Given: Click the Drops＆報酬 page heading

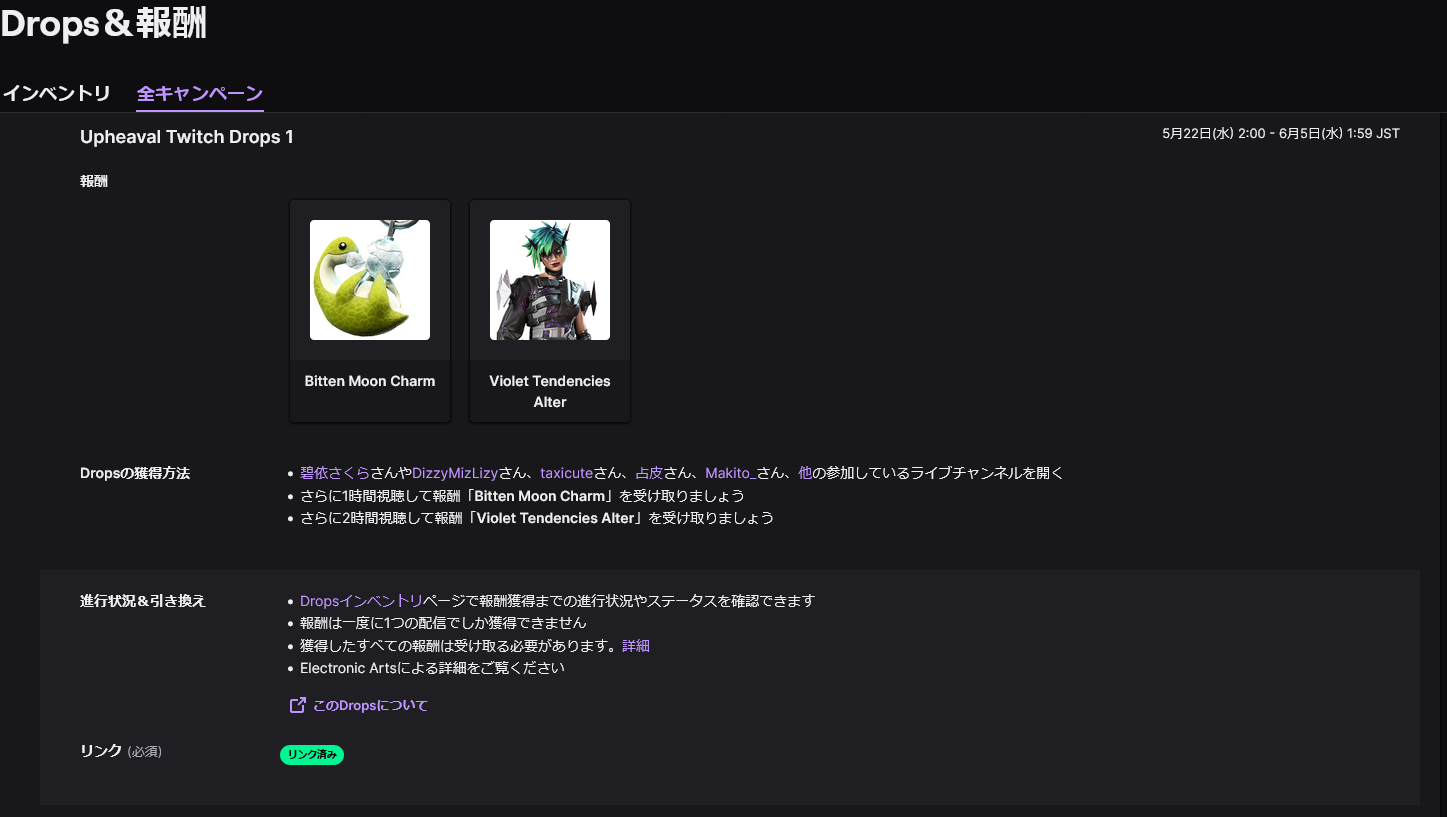Looking at the screenshot, I should click(104, 24).
